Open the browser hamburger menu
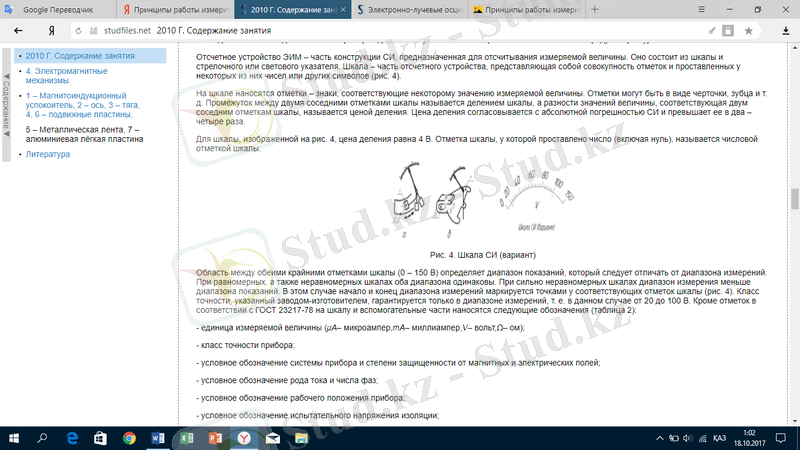Image resolution: width=800 pixels, height=450 pixels. 702,9
